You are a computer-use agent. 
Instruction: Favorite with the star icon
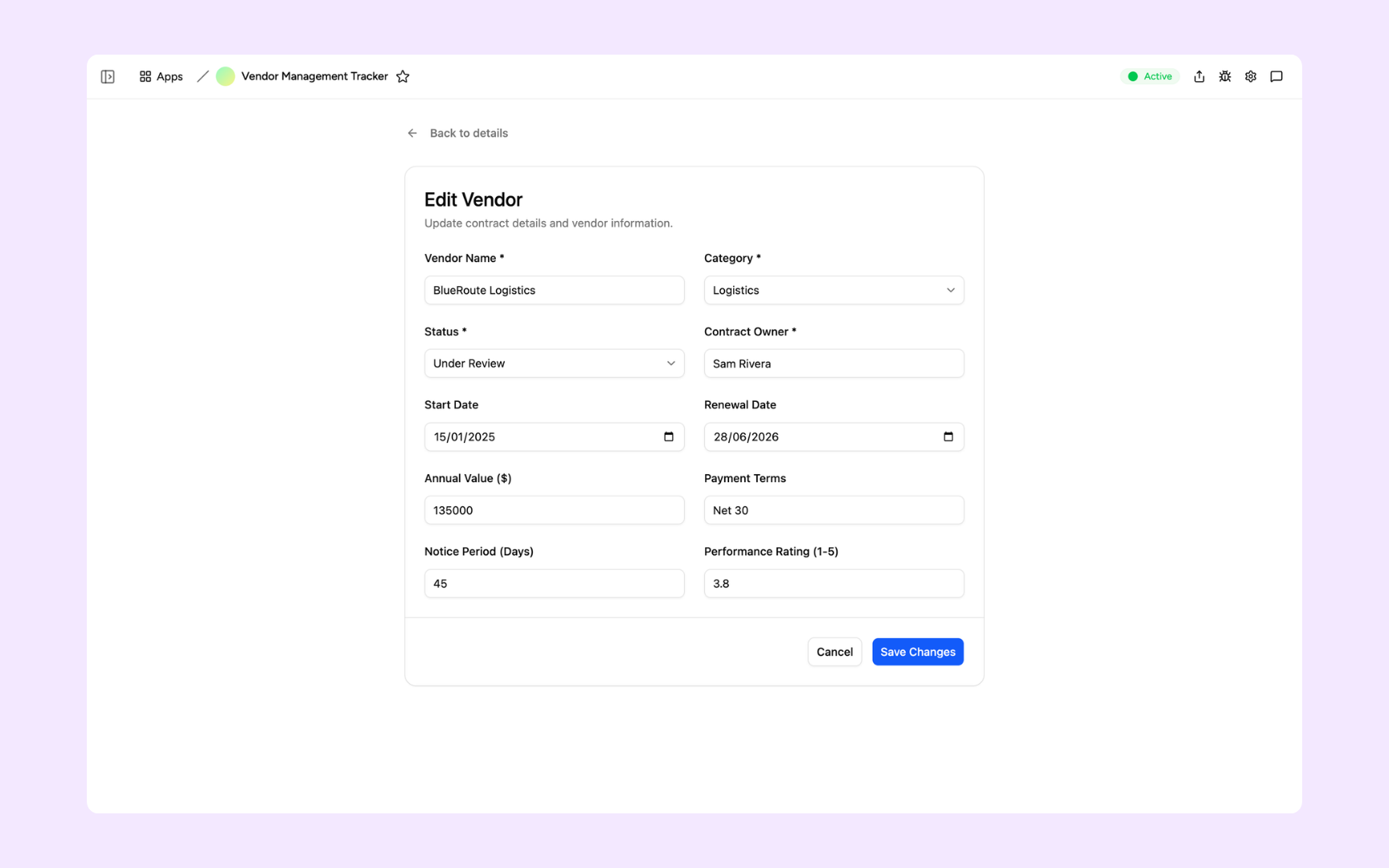(x=403, y=76)
